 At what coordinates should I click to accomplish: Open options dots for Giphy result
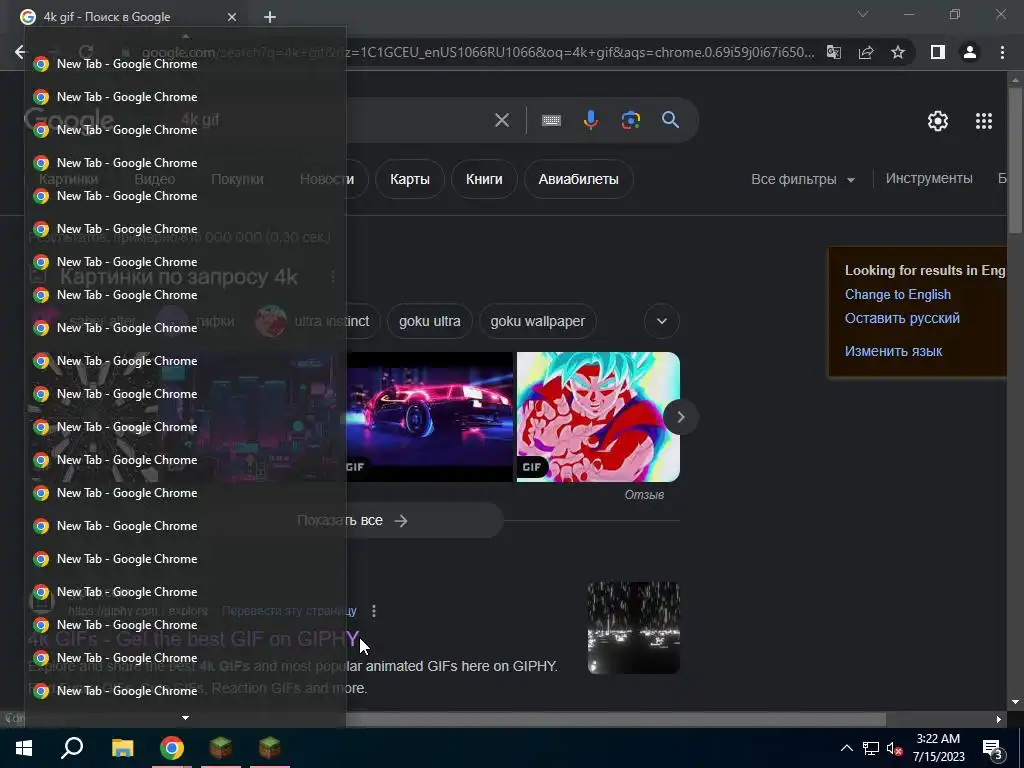tap(374, 611)
